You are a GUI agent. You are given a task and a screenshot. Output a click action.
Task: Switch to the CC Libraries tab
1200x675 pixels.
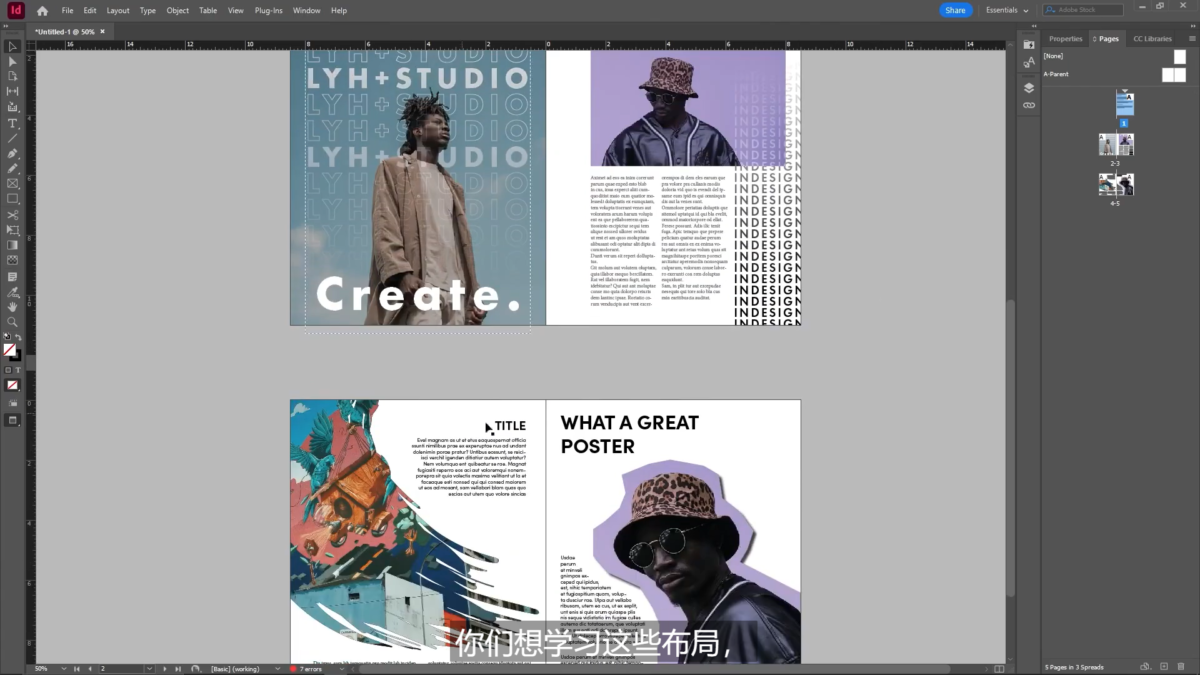1152,39
